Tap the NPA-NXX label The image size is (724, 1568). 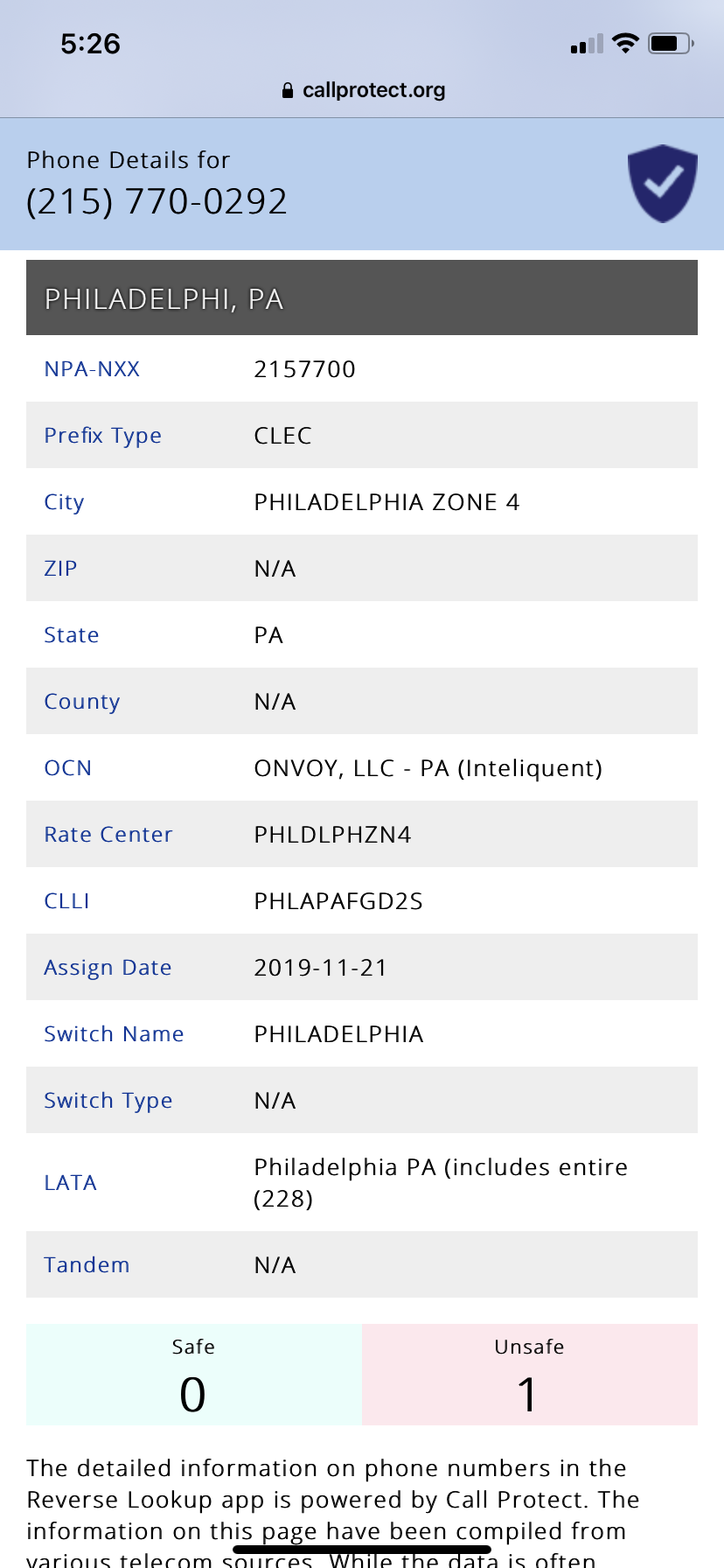[x=92, y=369]
